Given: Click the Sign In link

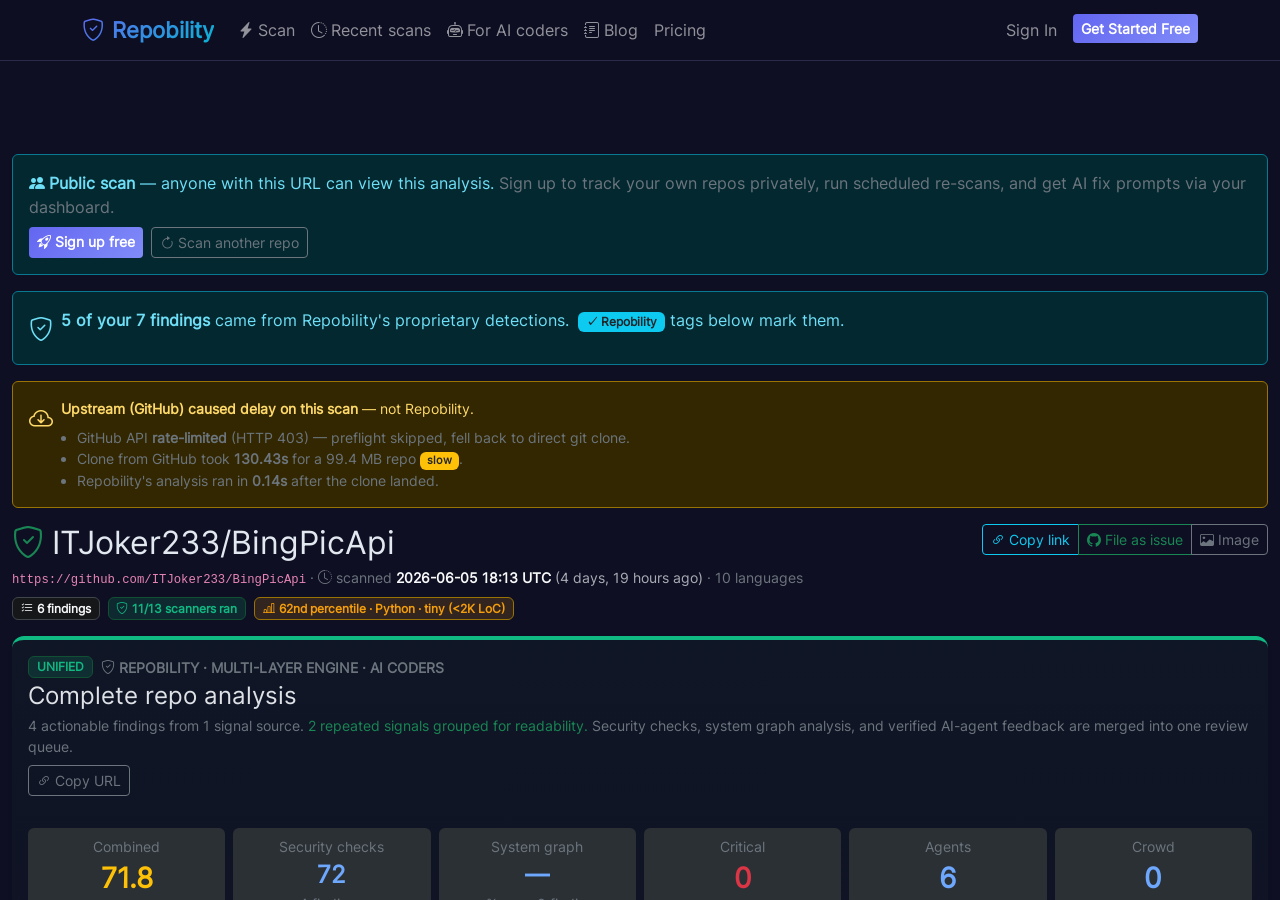Looking at the screenshot, I should tap(1031, 30).
